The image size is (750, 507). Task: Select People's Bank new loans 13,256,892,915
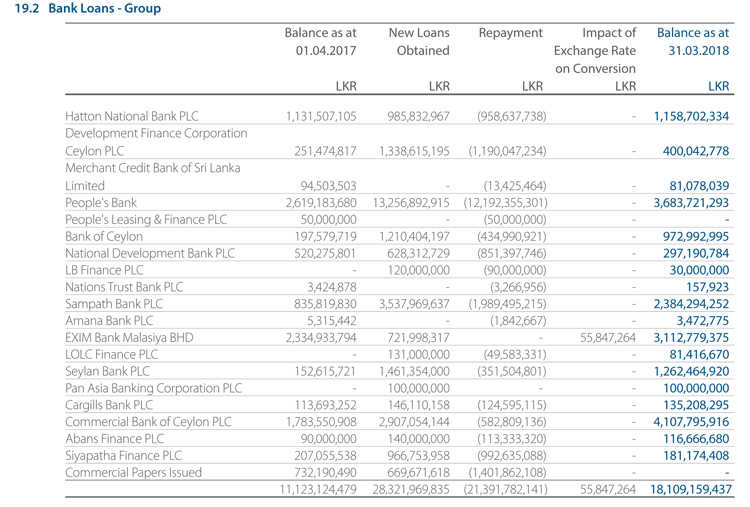[411, 203]
